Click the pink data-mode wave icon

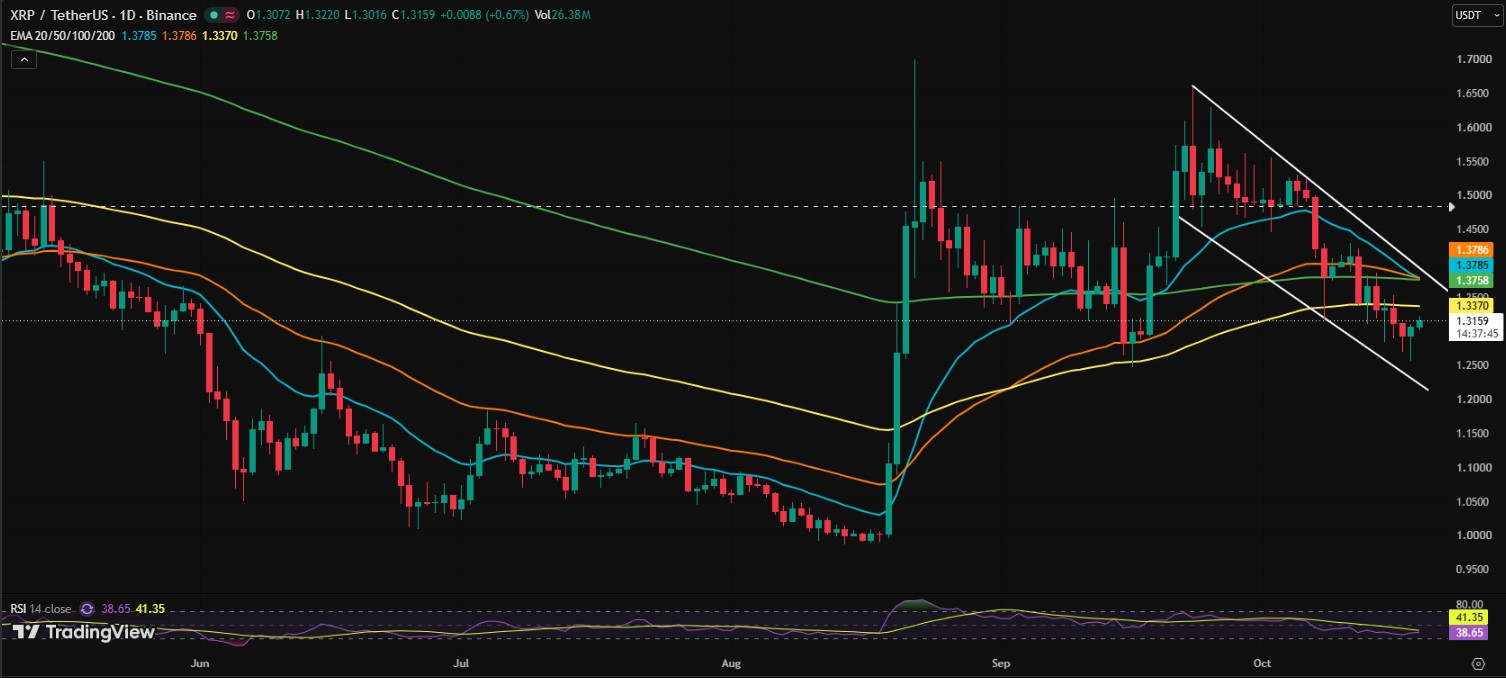click(231, 16)
